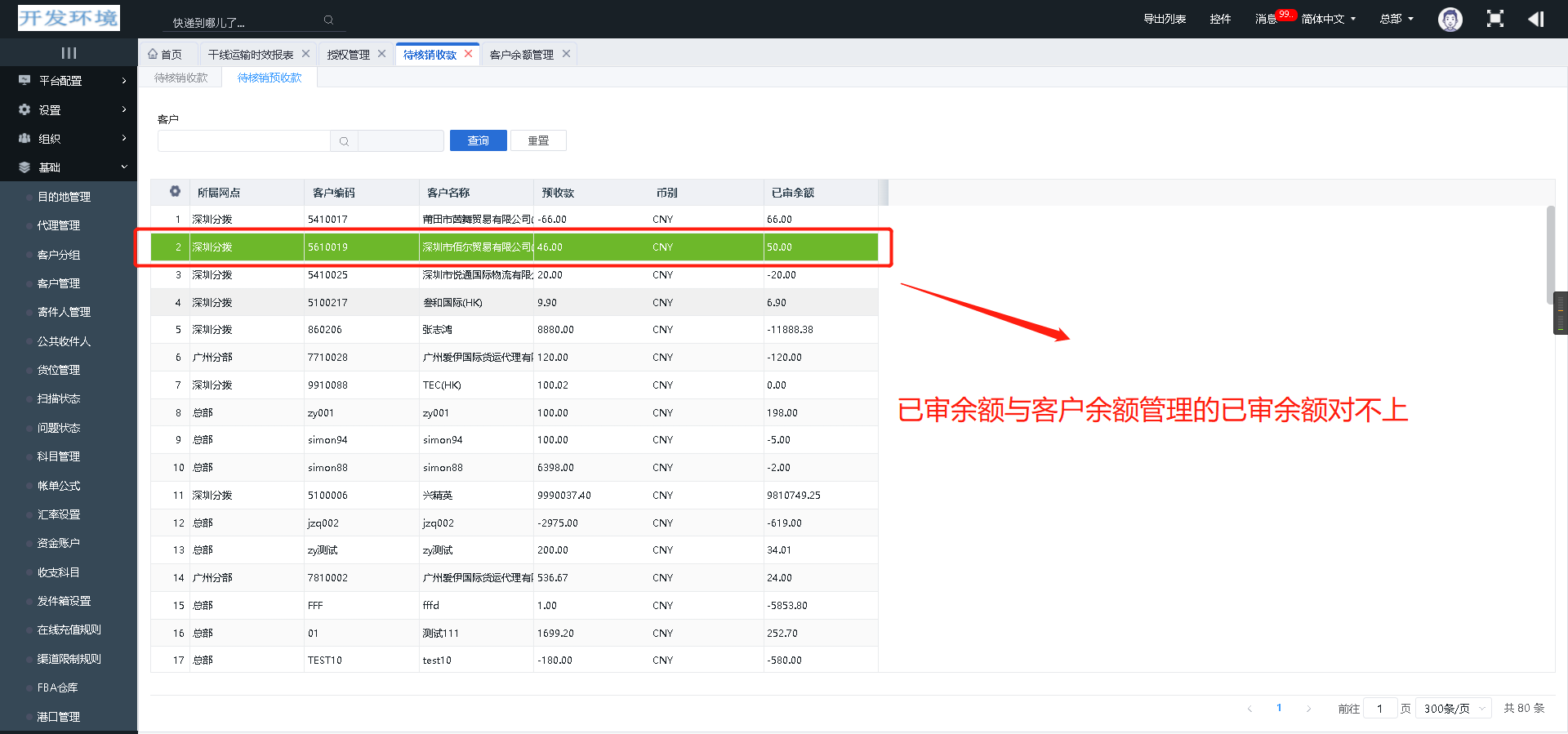Click the 重置 reset button
Viewport: 1568px width, 734px height.
pyautogui.click(x=538, y=140)
